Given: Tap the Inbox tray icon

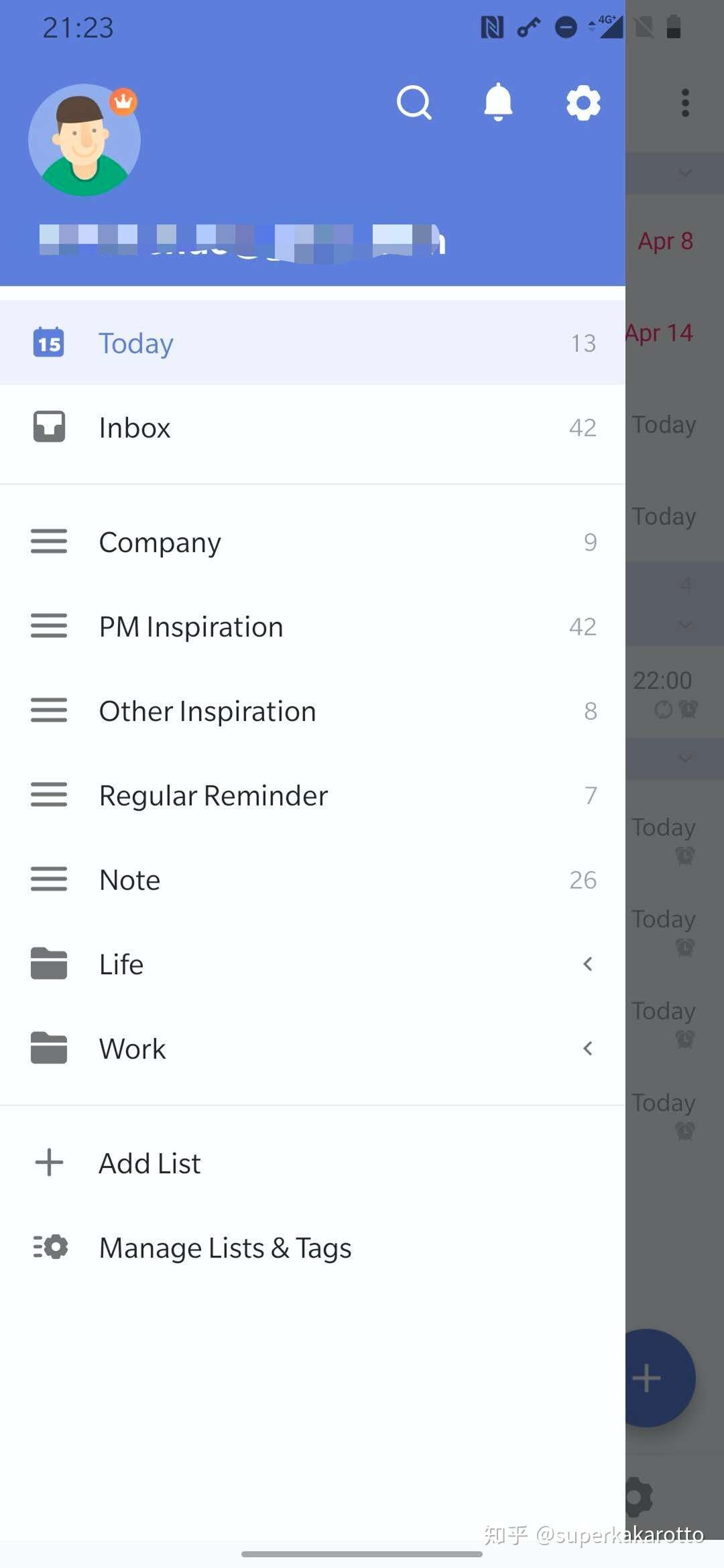Looking at the screenshot, I should point(49,427).
